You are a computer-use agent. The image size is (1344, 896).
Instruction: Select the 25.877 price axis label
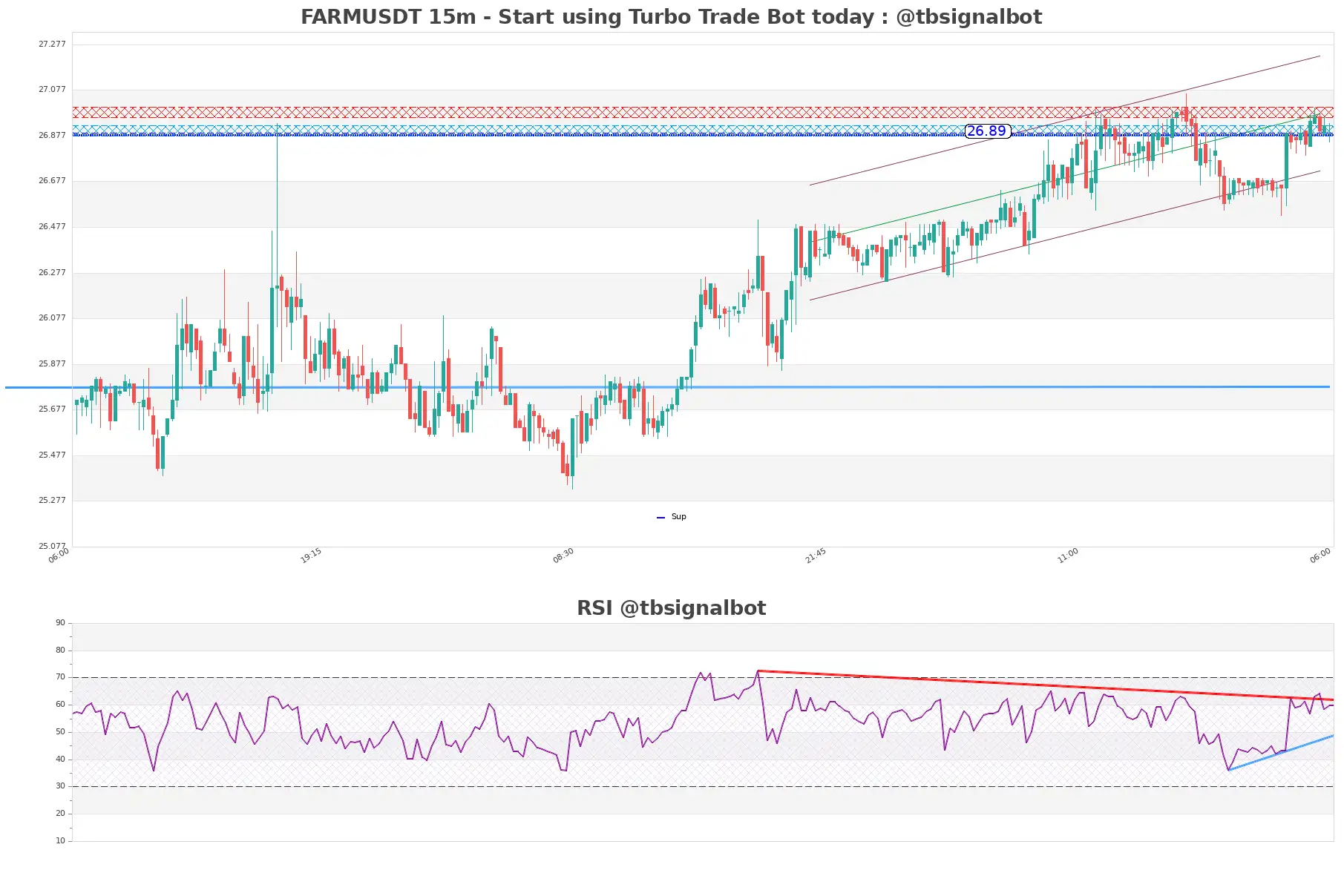coord(52,364)
